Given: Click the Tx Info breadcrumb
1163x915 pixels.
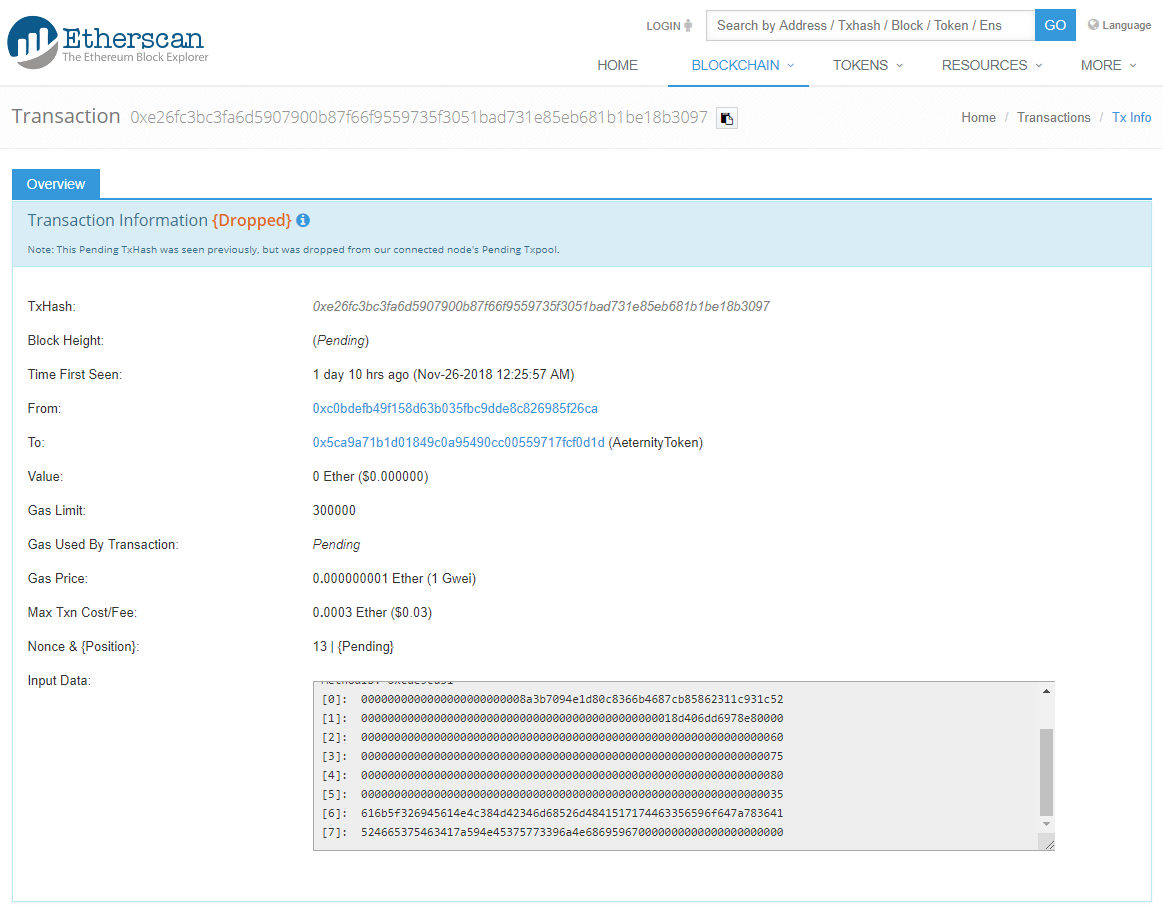Looking at the screenshot, I should [x=1131, y=117].
